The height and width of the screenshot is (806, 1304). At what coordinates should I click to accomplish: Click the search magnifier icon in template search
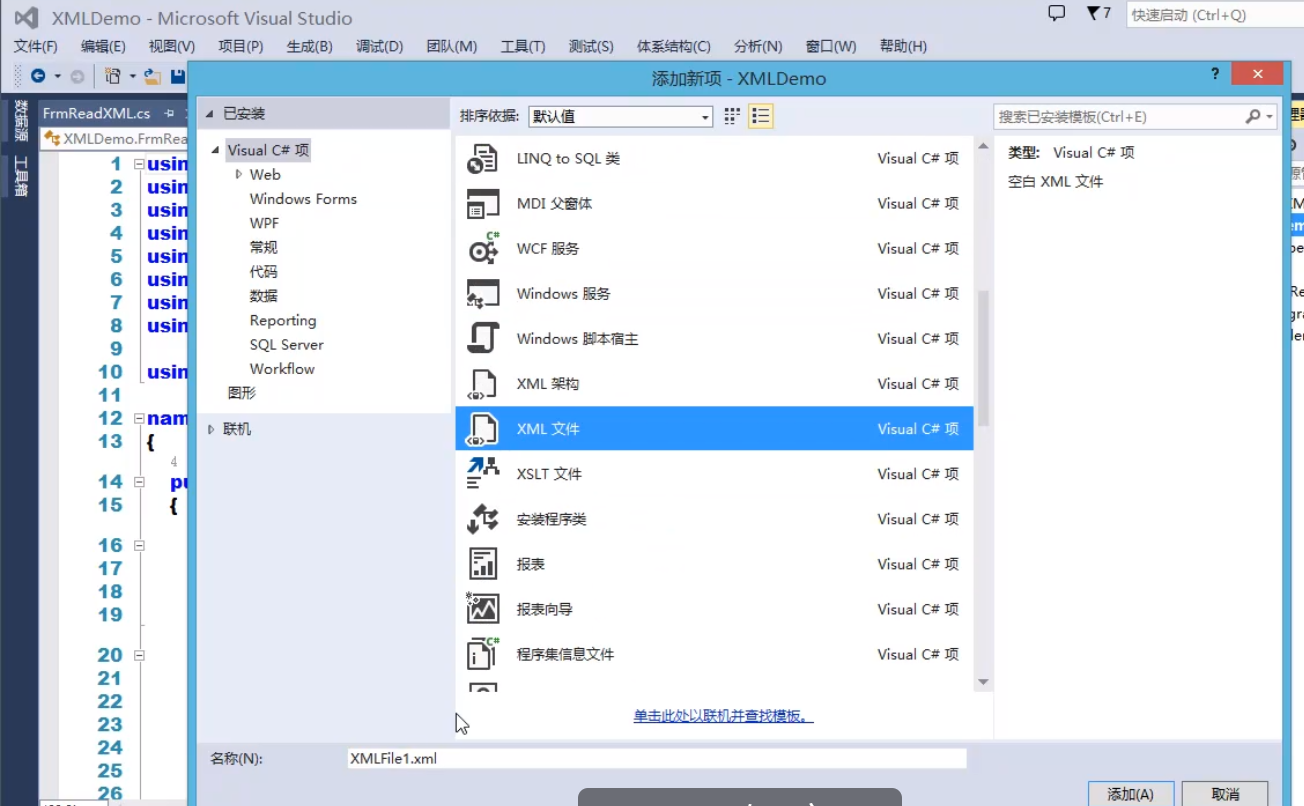(x=1252, y=117)
